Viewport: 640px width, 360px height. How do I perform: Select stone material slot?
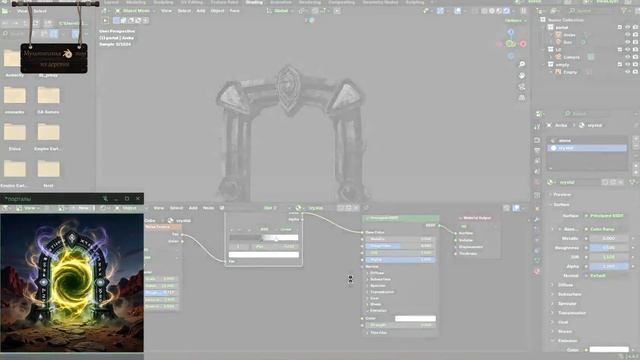click(587, 140)
